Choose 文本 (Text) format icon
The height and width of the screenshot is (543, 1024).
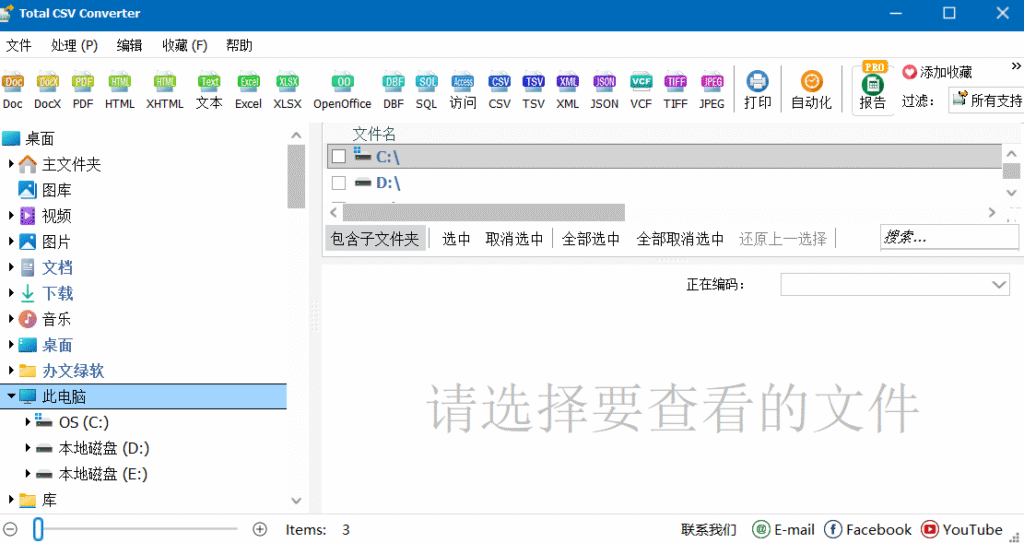click(x=209, y=90)
